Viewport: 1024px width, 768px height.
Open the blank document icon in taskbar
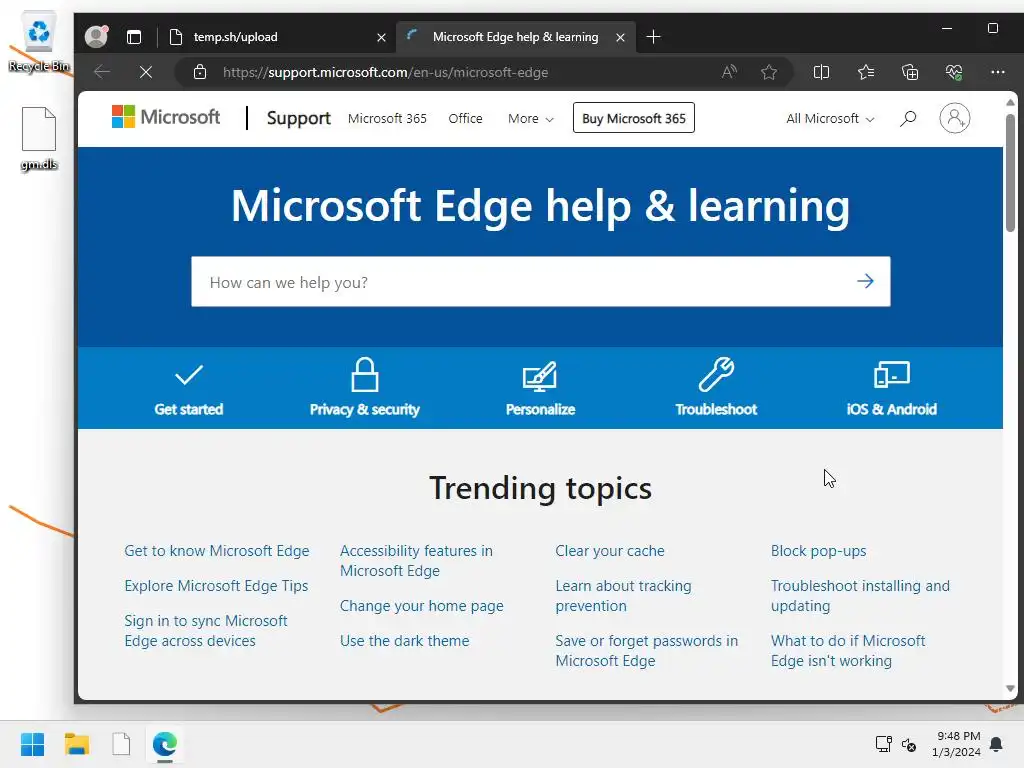[x=121, y=744]
